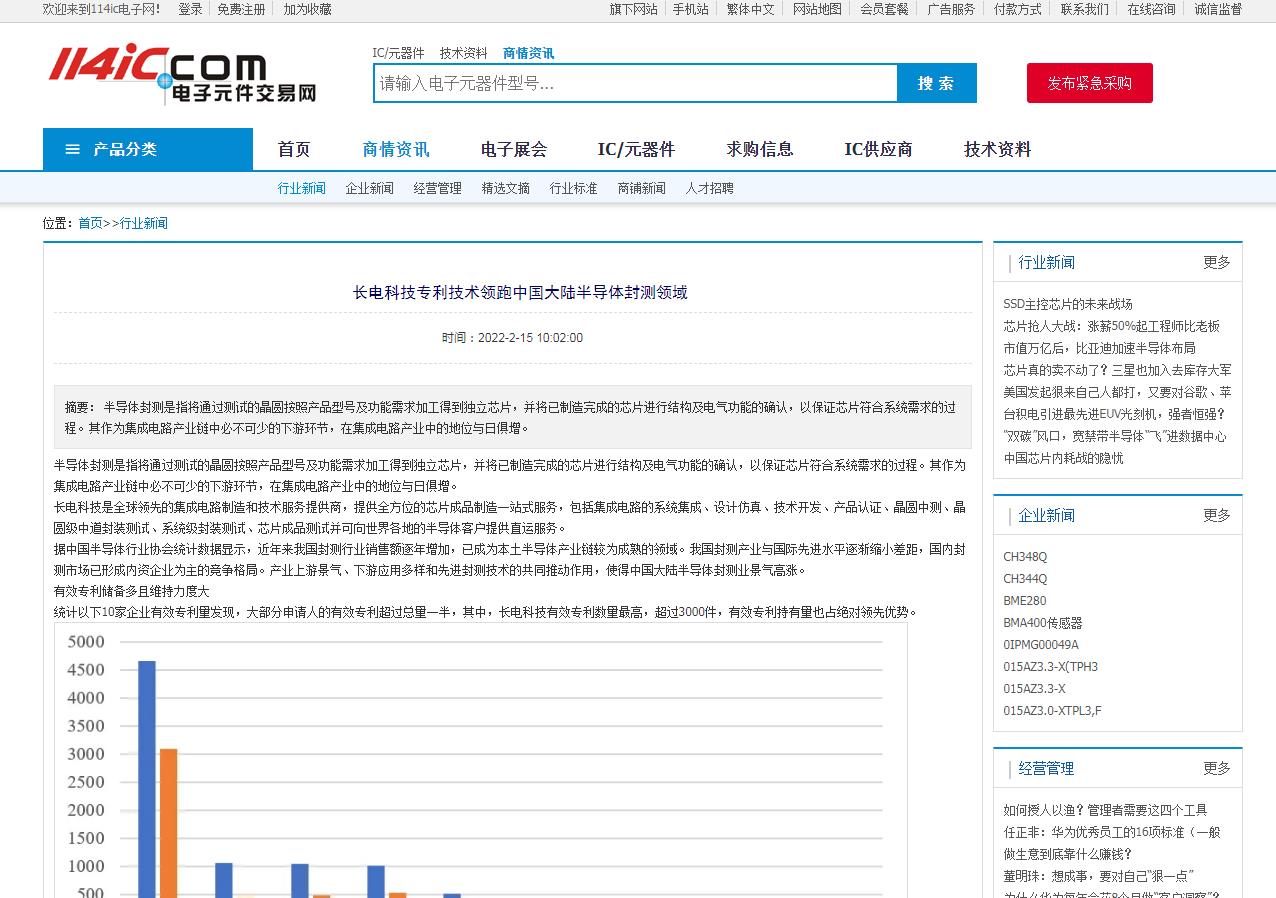Go to the 经营管理 sub-navigation item

pos(437,188)
